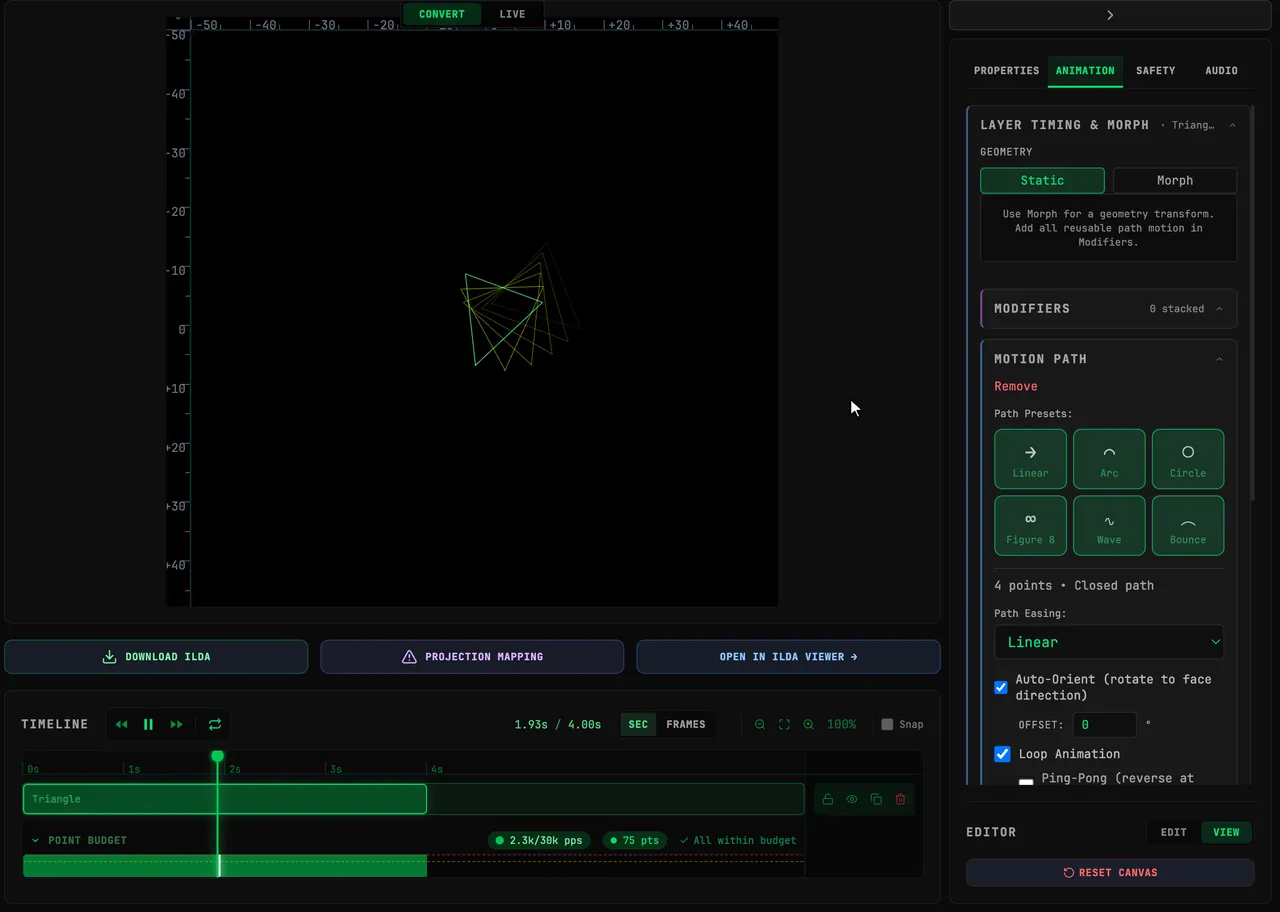Enable the Ping-Pong checkbox
Screen dimensions: 1280x912
(x=1026, y=782)
